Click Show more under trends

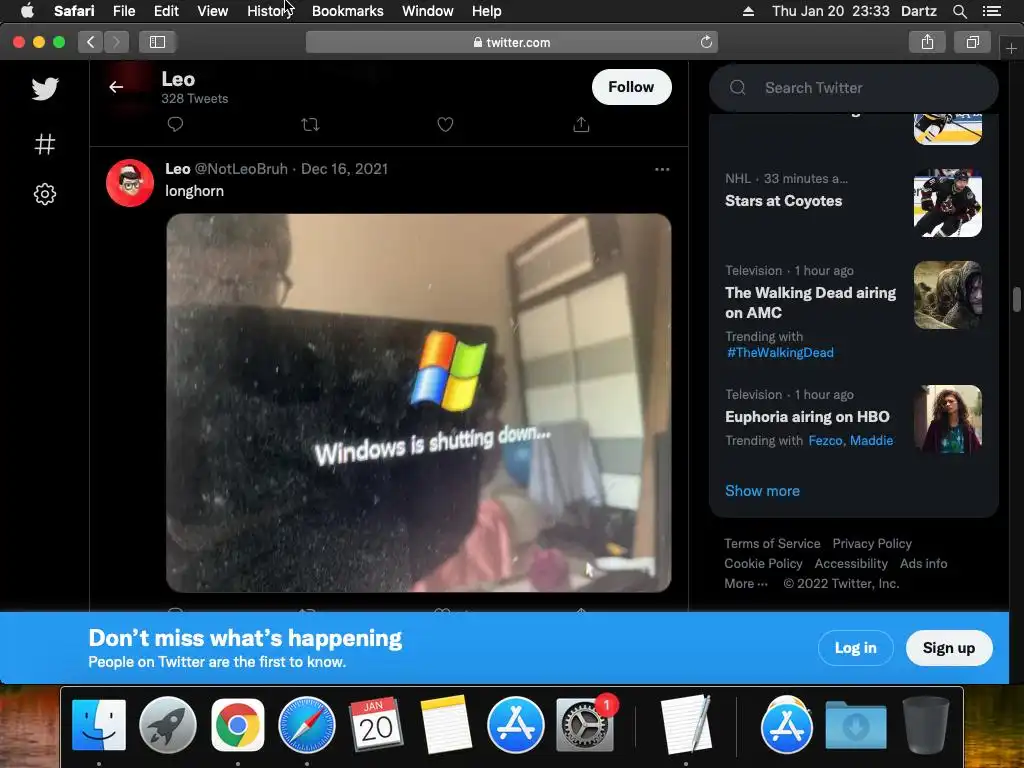(x=762, y=491)
